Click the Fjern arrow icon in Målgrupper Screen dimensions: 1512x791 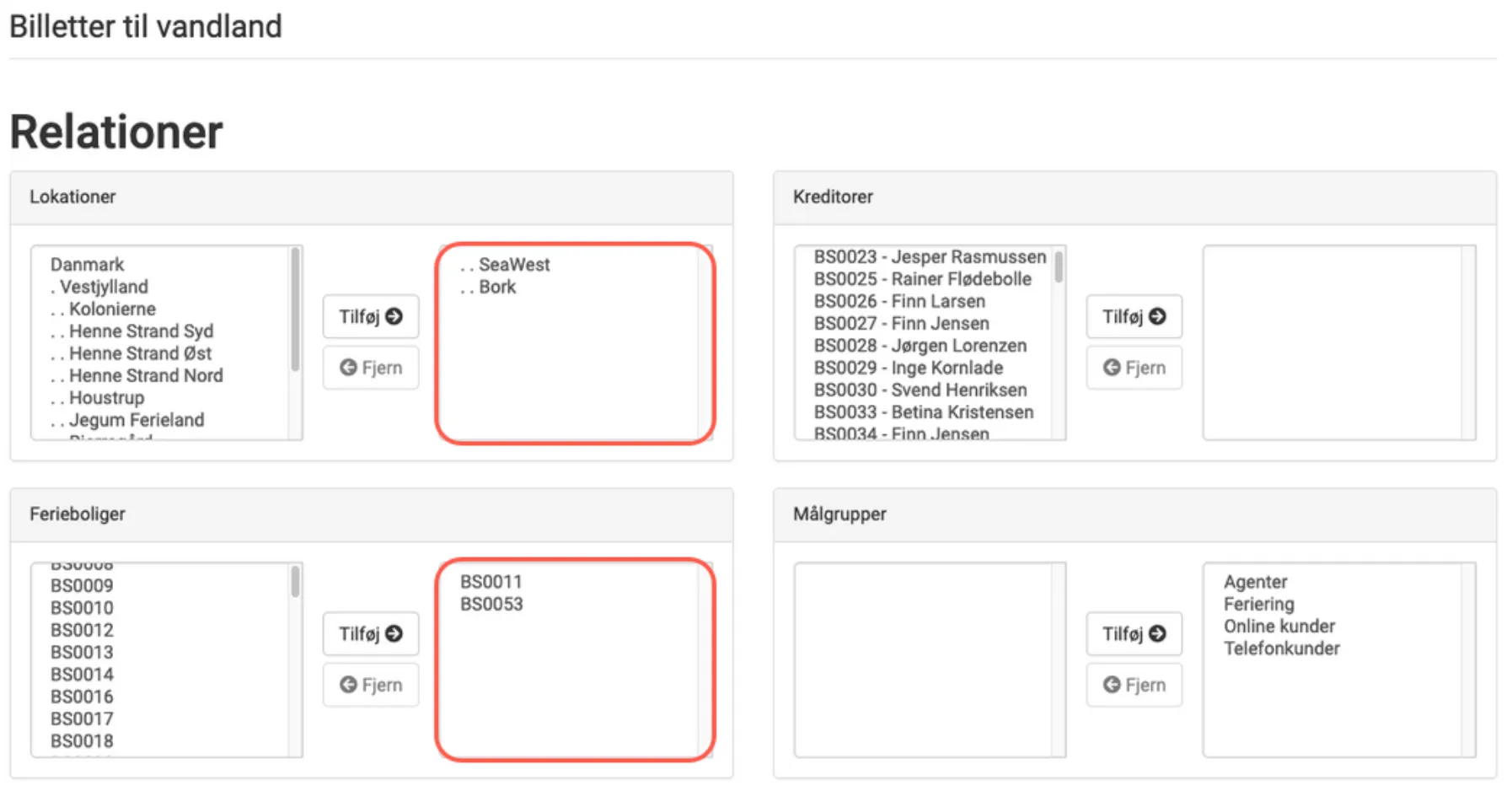click(1112, 685)
